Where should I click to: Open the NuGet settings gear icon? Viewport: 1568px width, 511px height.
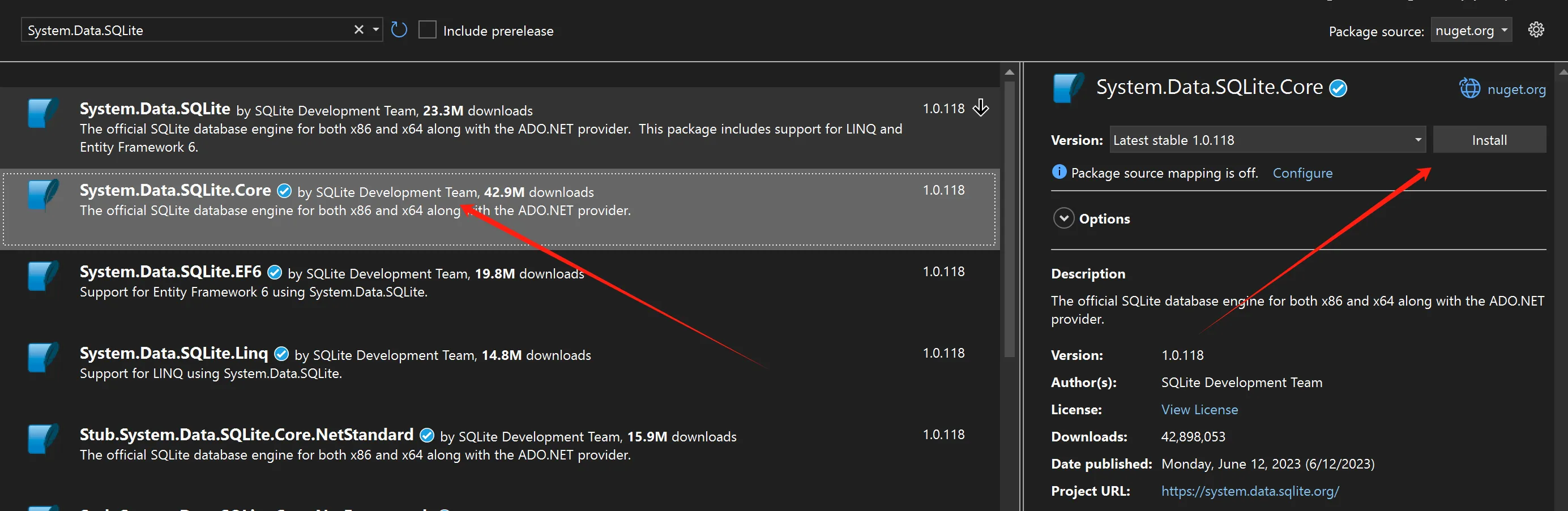coord(1536,30)
